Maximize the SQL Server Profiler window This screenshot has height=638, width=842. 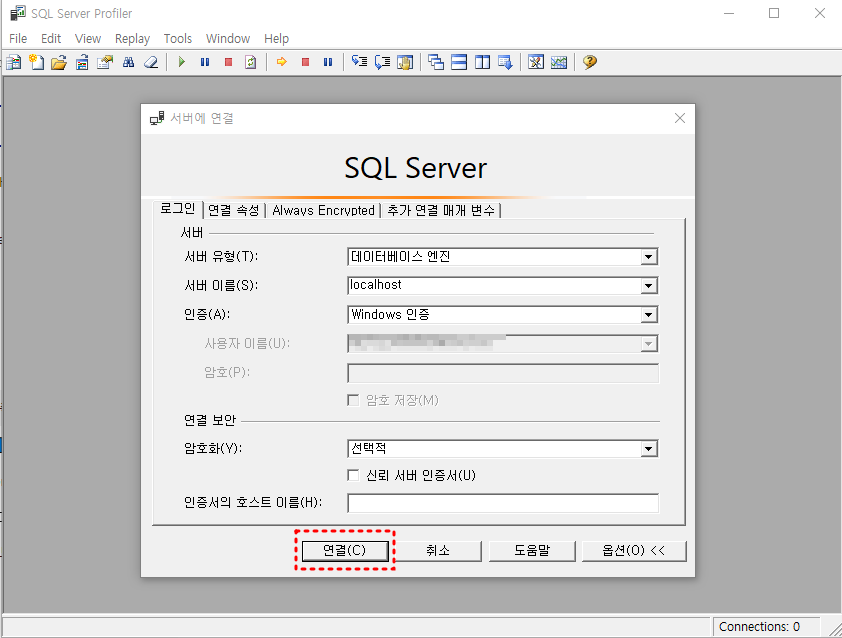(x=774, y=13)
